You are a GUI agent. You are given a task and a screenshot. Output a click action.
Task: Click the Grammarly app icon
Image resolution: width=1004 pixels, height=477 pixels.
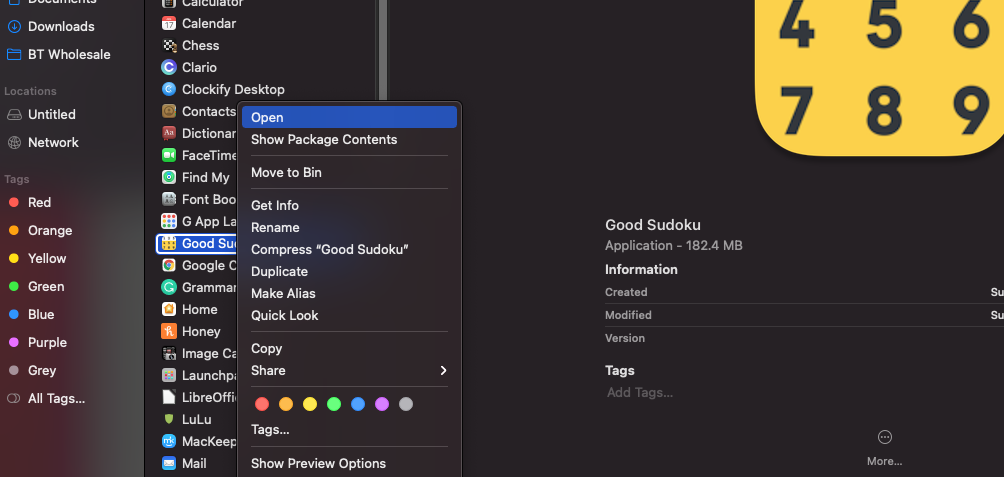[x=168, y=287]
